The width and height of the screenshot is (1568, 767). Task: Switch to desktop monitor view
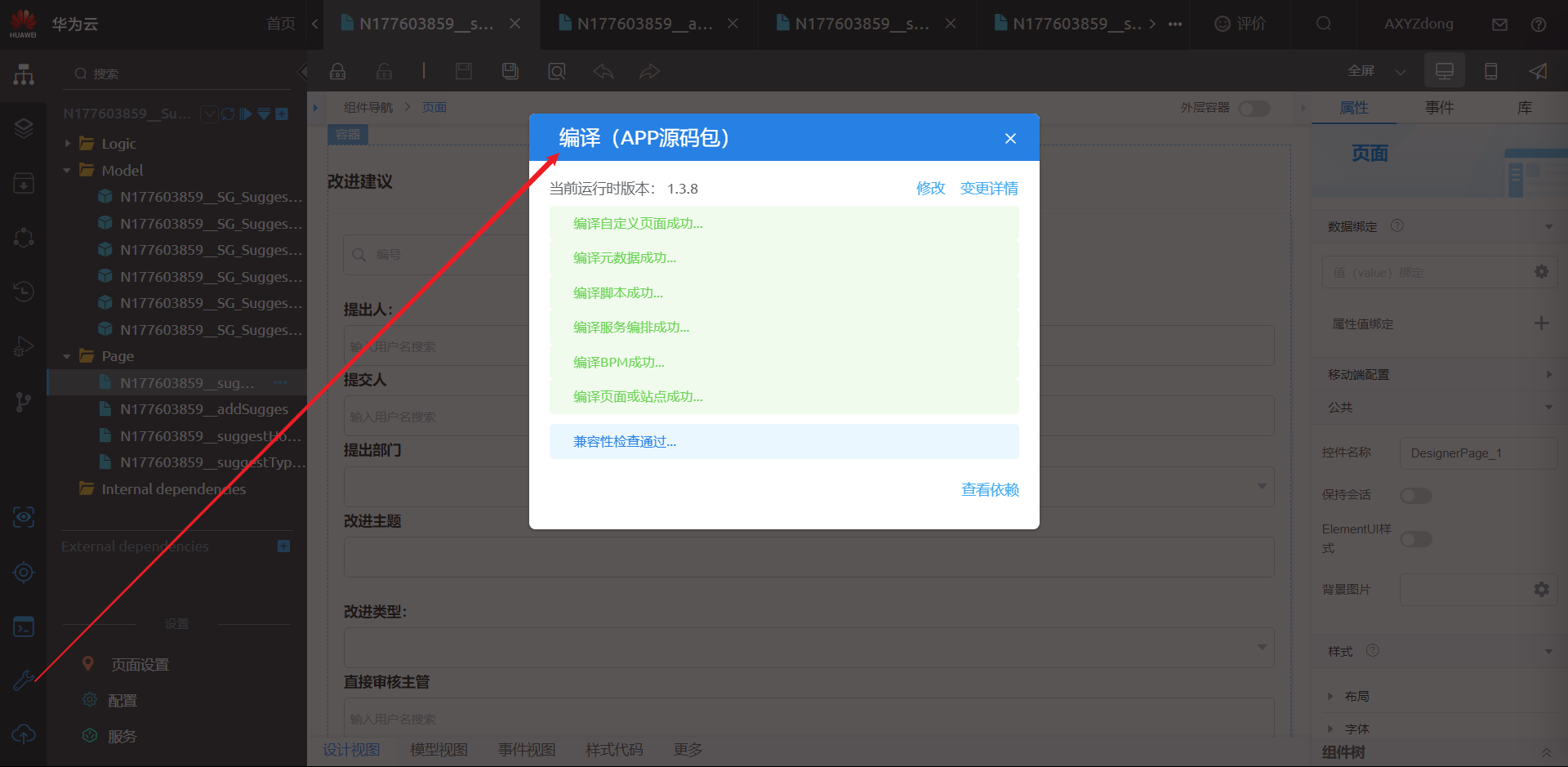[1445, 71]
